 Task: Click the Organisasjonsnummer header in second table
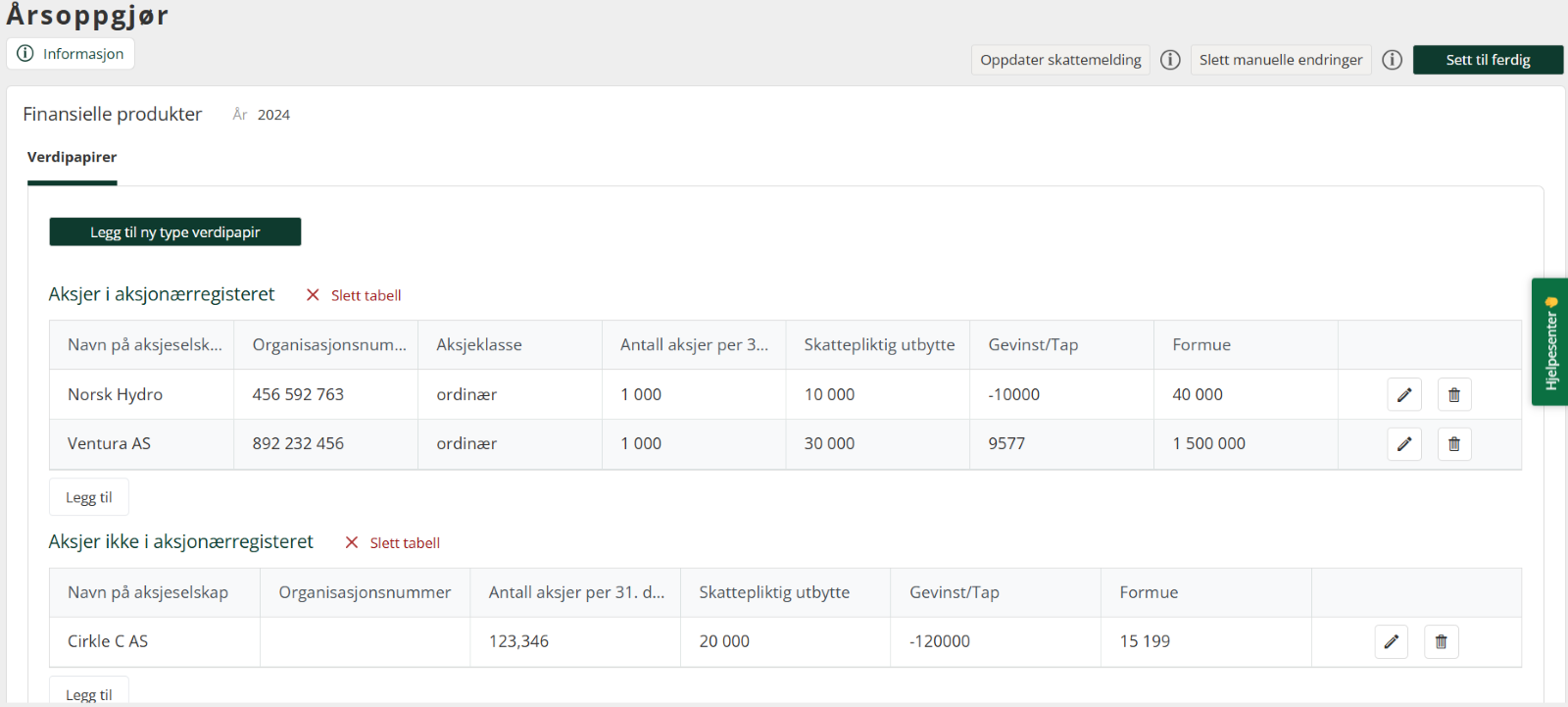pos(365,592)
